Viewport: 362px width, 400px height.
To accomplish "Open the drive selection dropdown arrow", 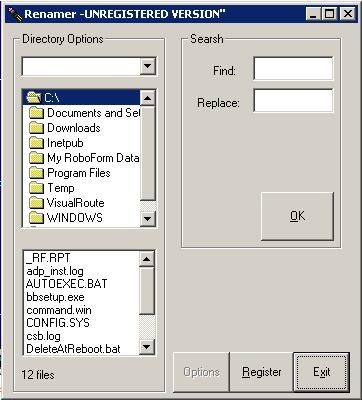I will coord(147,67).
